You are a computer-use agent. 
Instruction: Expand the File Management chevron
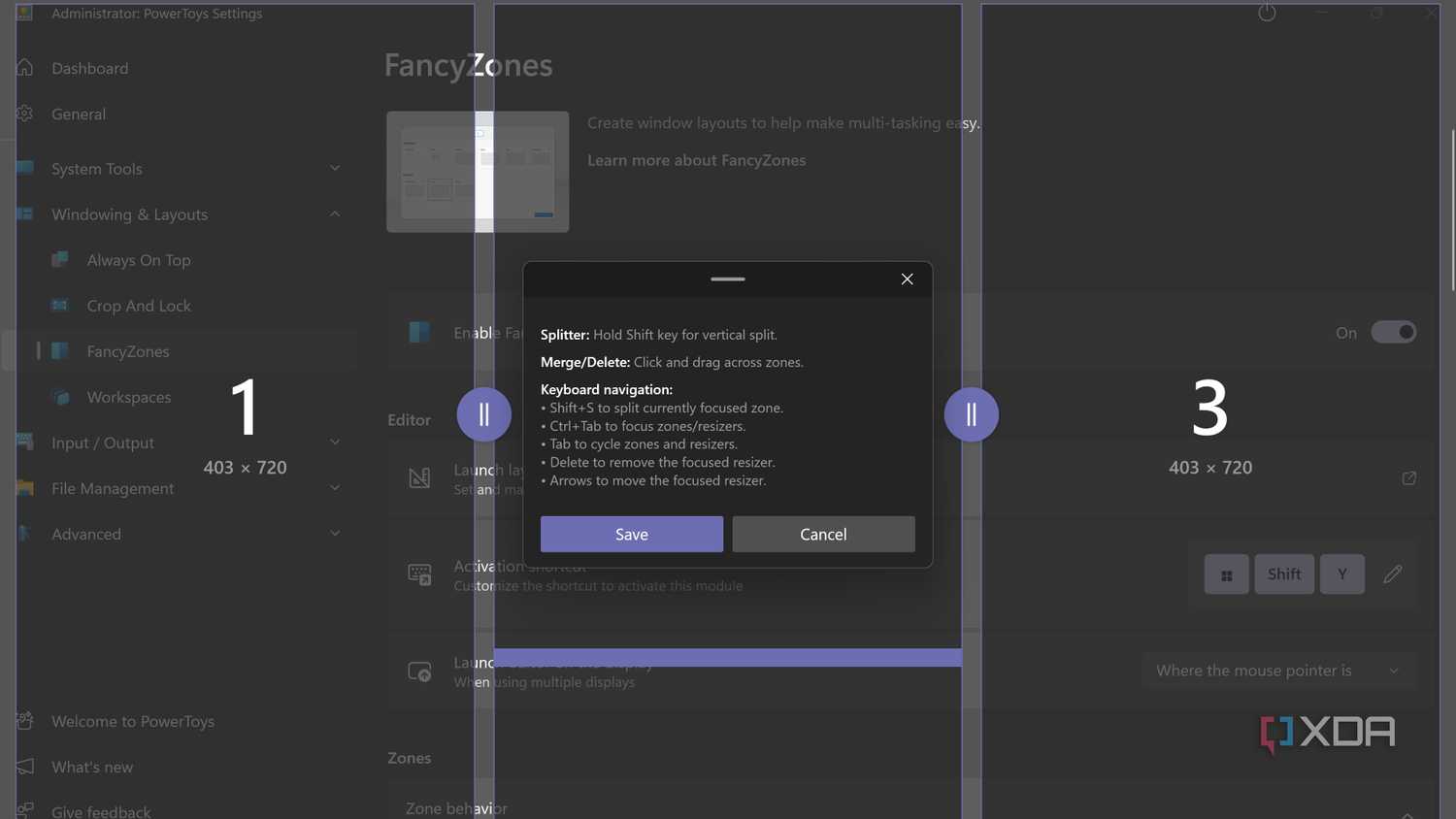coord(335,487)
